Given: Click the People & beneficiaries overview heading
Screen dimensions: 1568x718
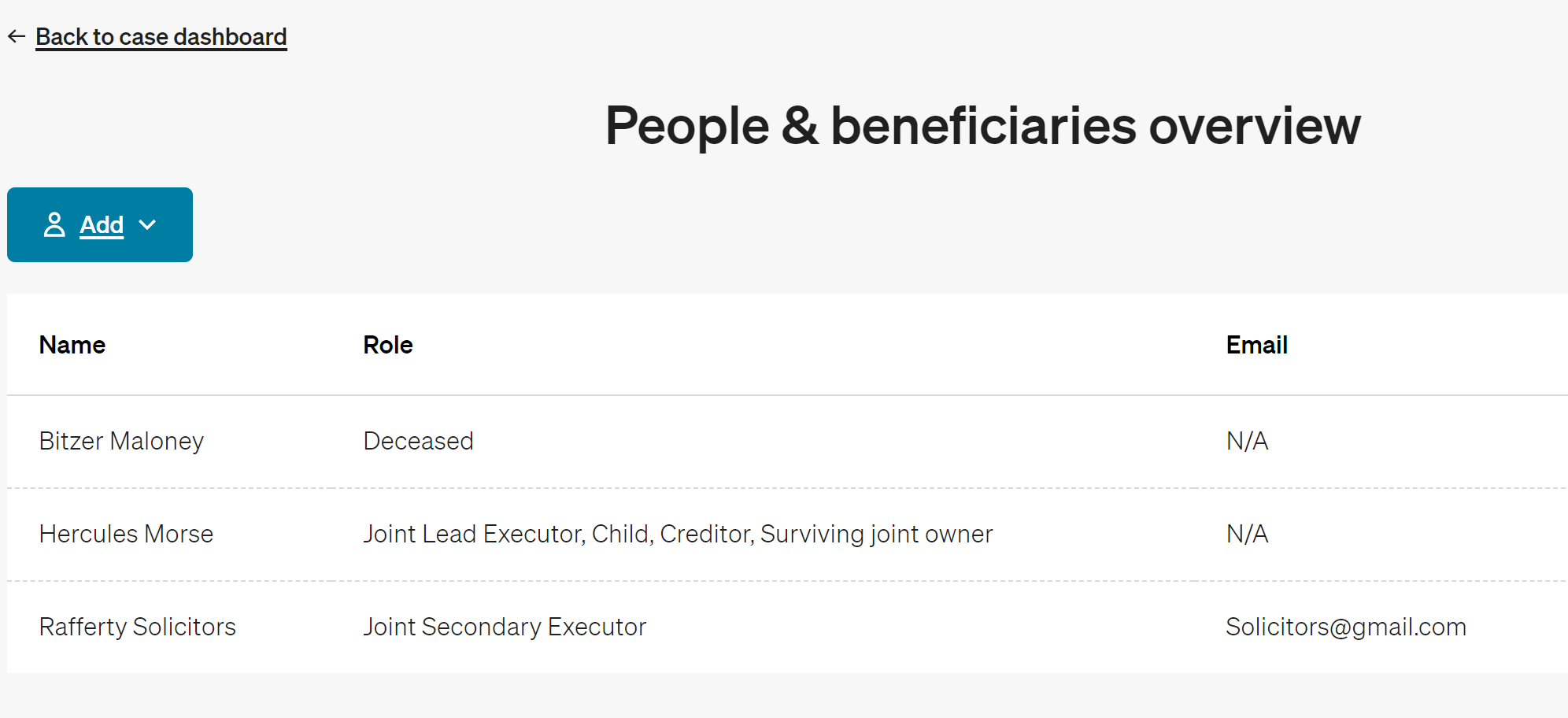Looking at the screenshot, I should click(982, 126).
